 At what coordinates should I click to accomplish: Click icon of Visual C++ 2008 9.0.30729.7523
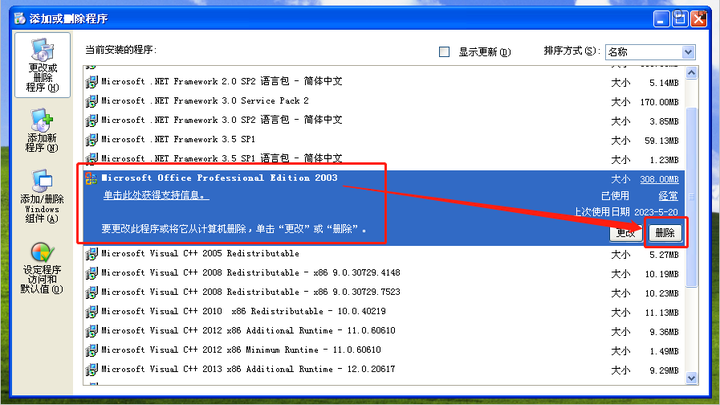coord(91,292)
